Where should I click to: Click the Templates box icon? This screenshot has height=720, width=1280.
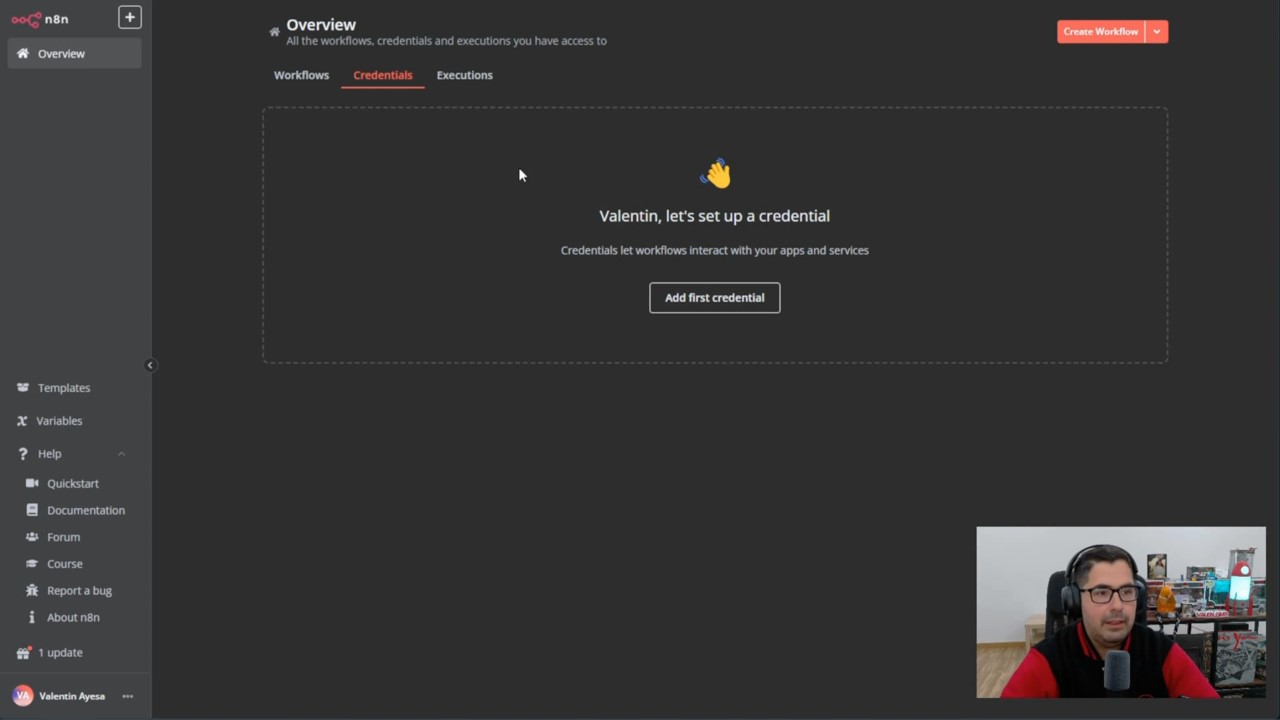pos(23,388)
